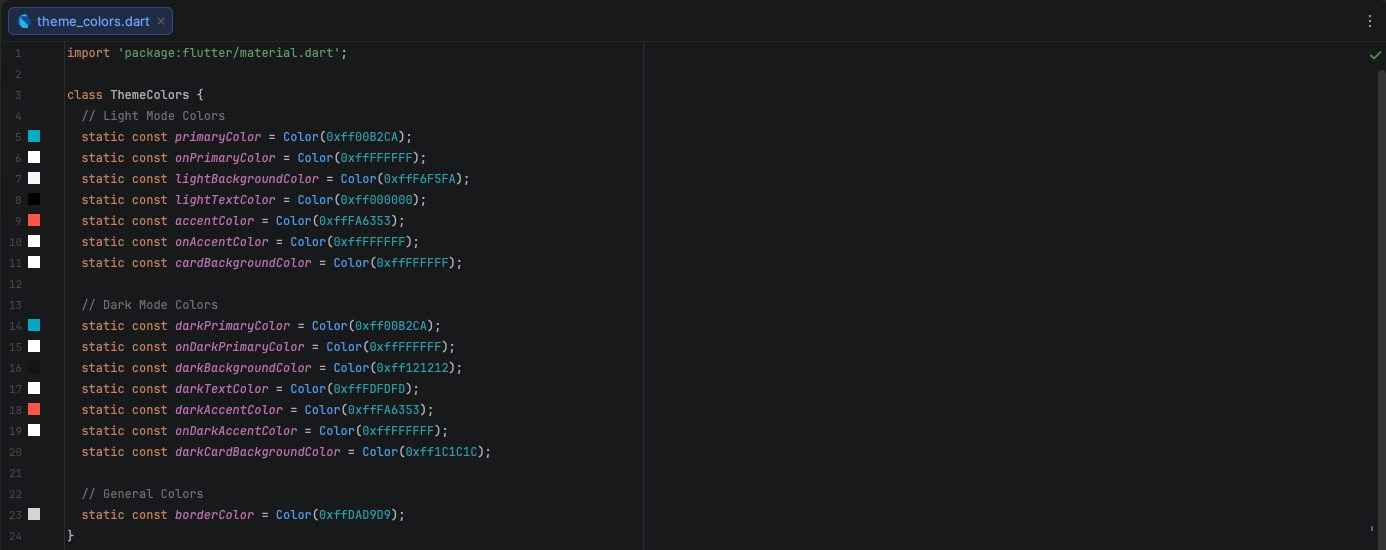Click the accentColor red gutter swatch
The width and height of the screenshot is (1386, 550).
tap(34, 220)
